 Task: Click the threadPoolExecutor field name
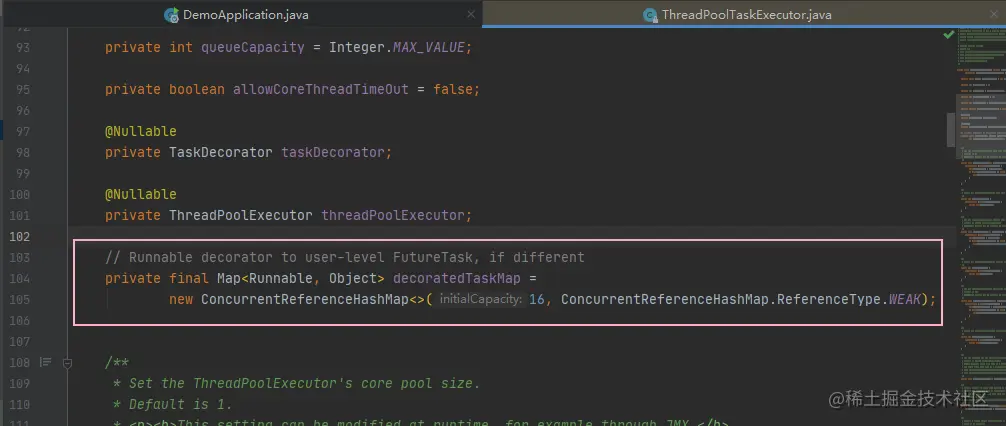(393, 216)
